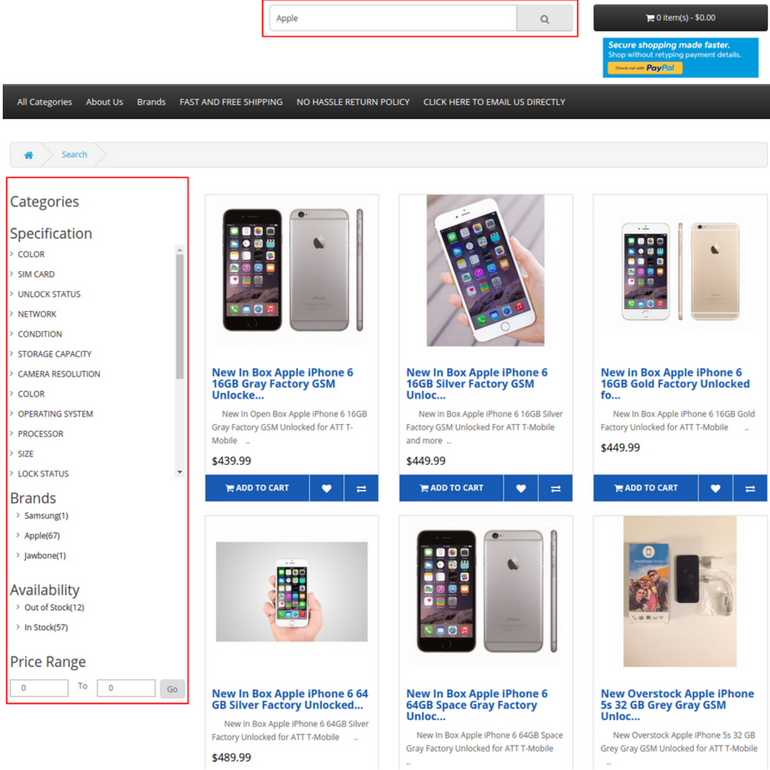Open New in Box iPhone 6 16GB Gold title

675,384
